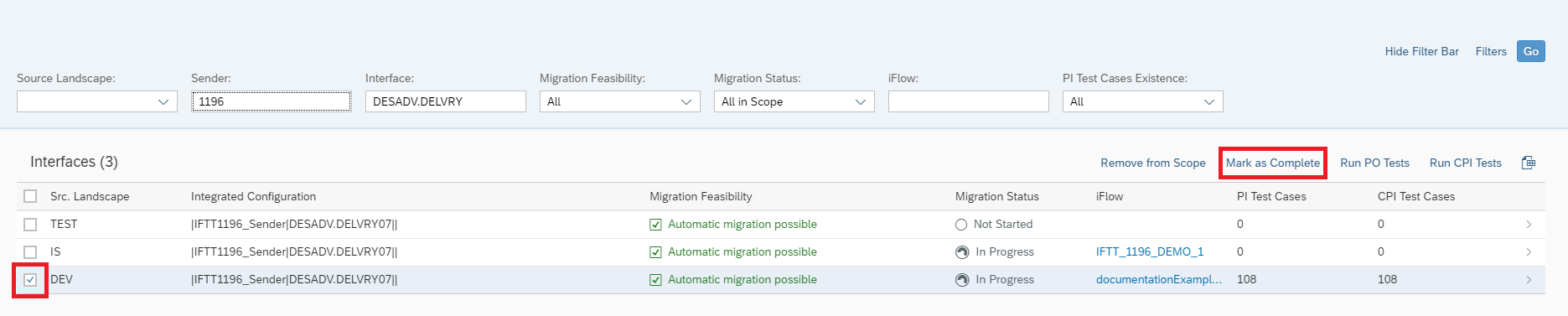Click the Go button

1530,51
